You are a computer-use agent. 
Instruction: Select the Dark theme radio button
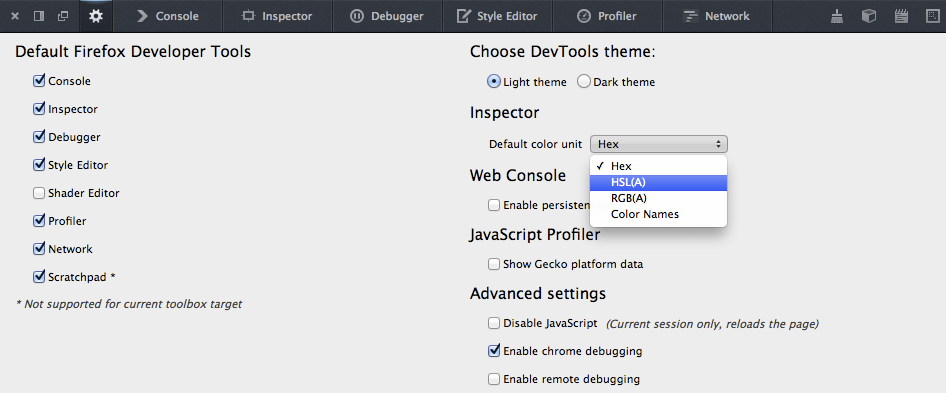pyautogui.click(x=583, y=81)
